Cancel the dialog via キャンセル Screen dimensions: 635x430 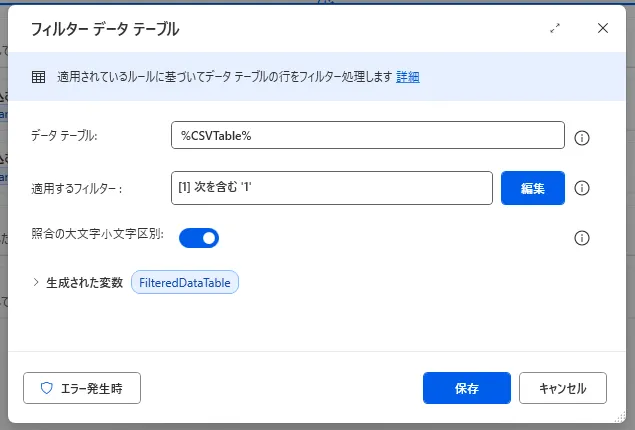pos(562,388)
